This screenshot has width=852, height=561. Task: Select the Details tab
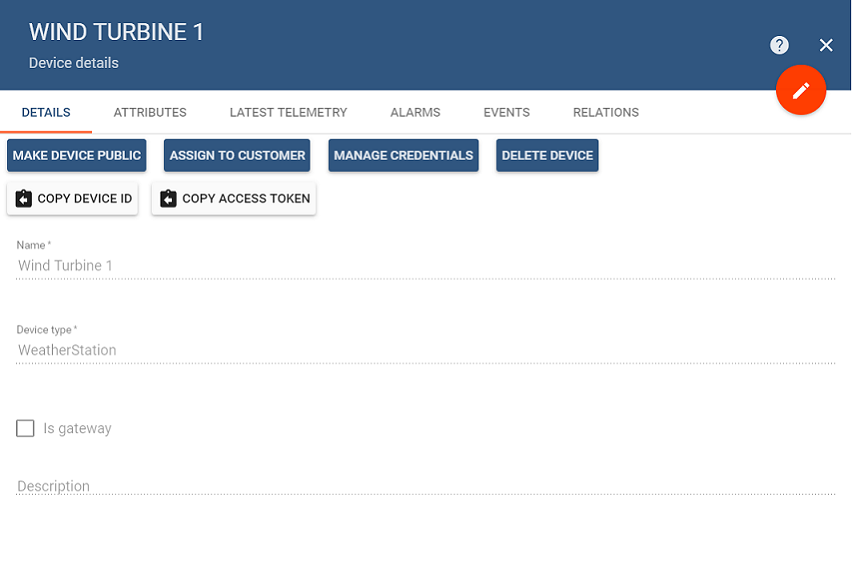(x=46, y=113)
